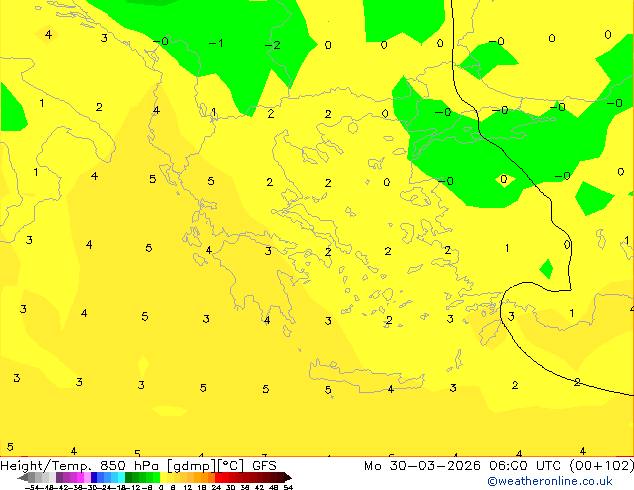Screen dimensions: 634x490
Task: Click the '-1' temperature value on the map
Action: [216, 43]
